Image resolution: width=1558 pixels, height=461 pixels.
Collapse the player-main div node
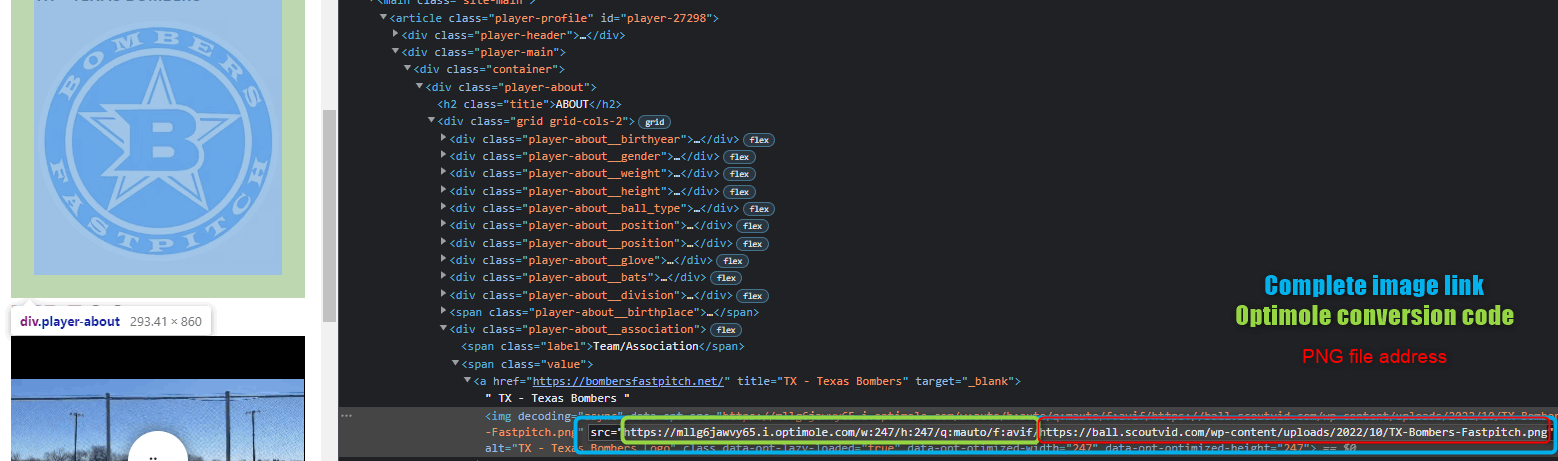pyautogui.click(x=396, y=52)
